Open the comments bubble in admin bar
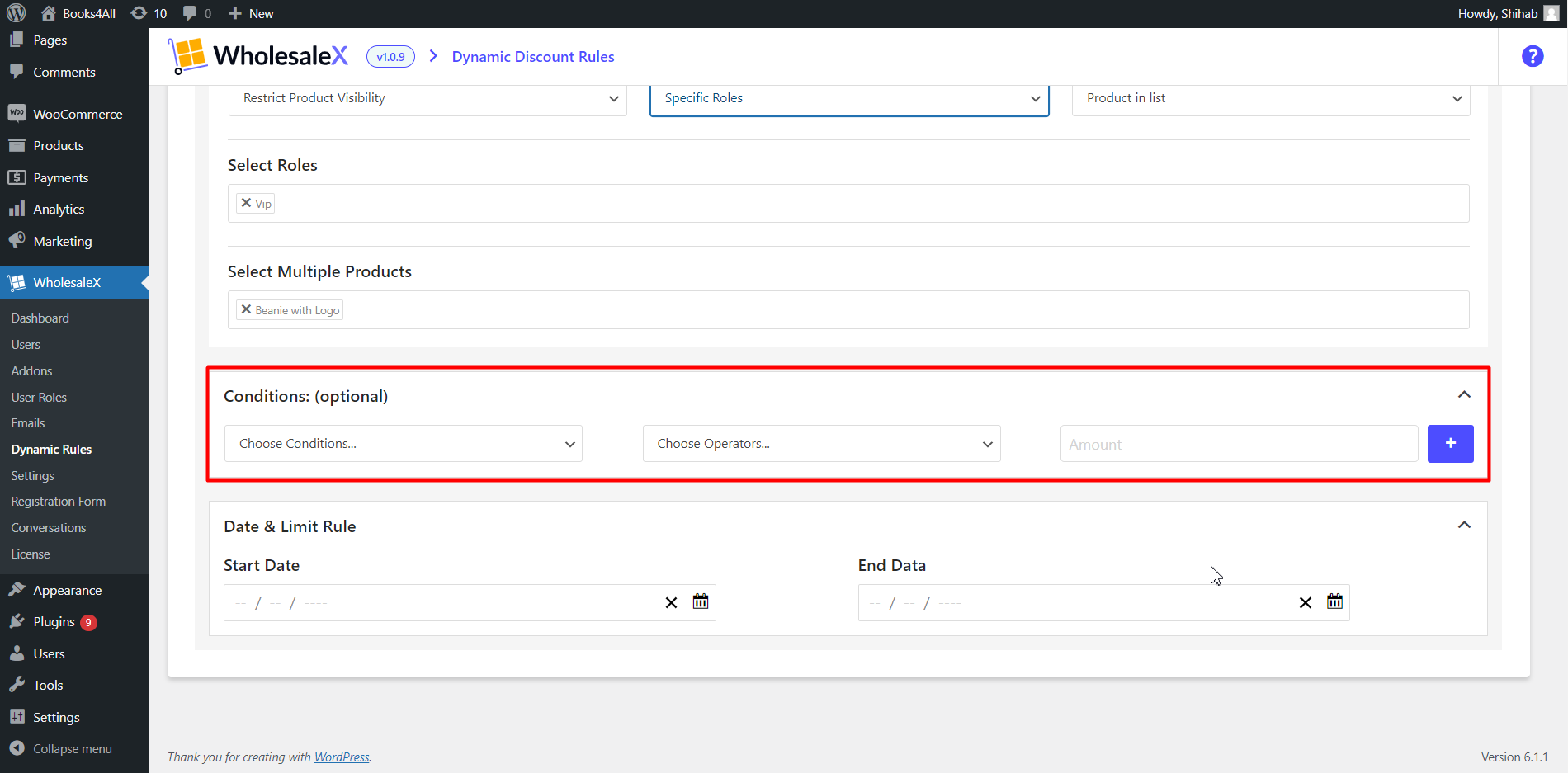The image size is (1568, 773). [196, 13]
